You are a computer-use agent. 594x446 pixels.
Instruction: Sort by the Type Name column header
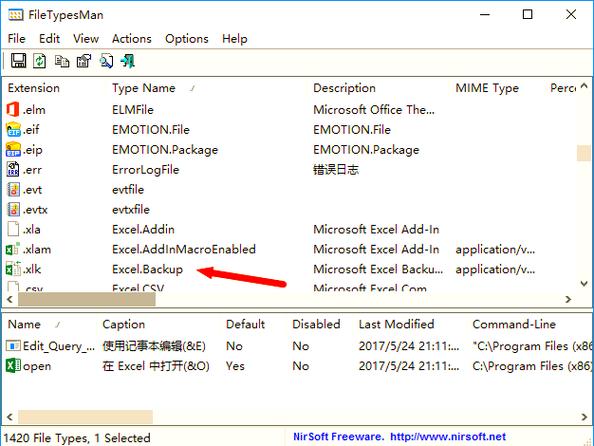tap(144, 88)
